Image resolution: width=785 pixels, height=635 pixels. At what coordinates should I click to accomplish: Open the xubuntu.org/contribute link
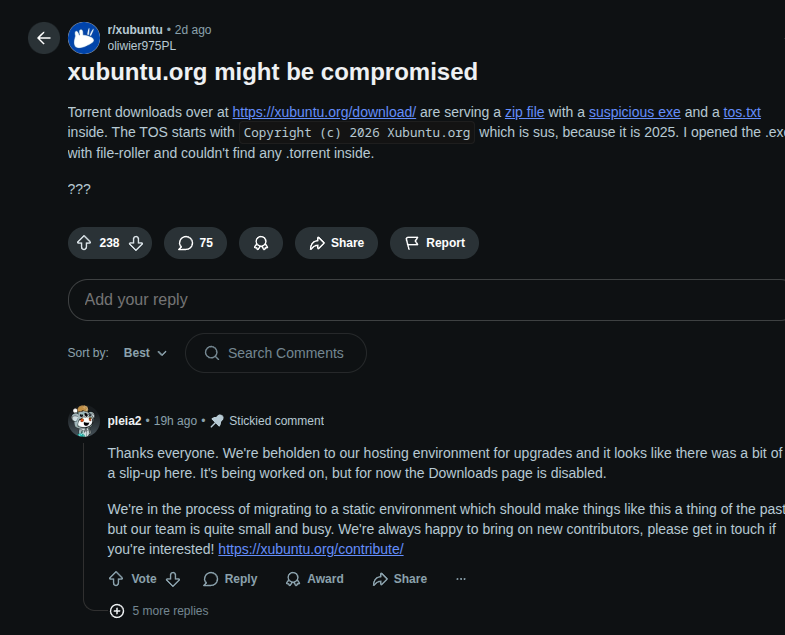(x=311, y=549)
